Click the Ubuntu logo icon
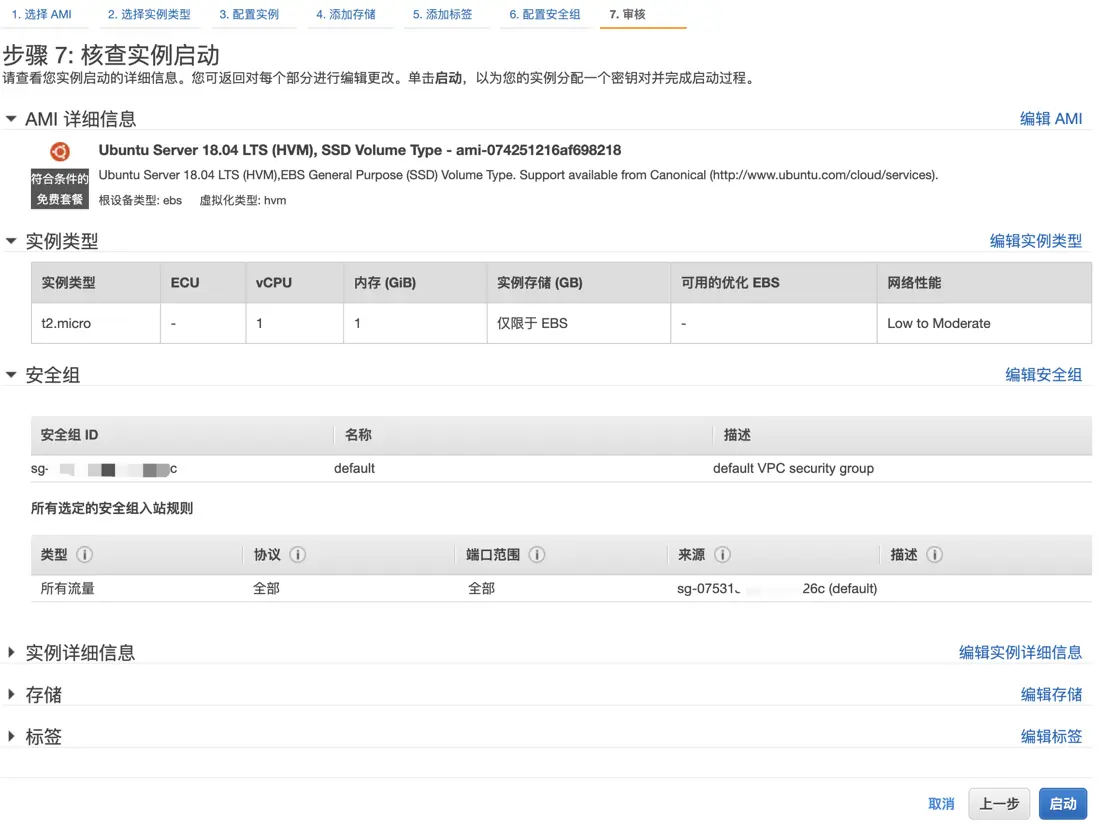Image resolution: width=1098 pixels, height=825 pixels. pos(60,151)
